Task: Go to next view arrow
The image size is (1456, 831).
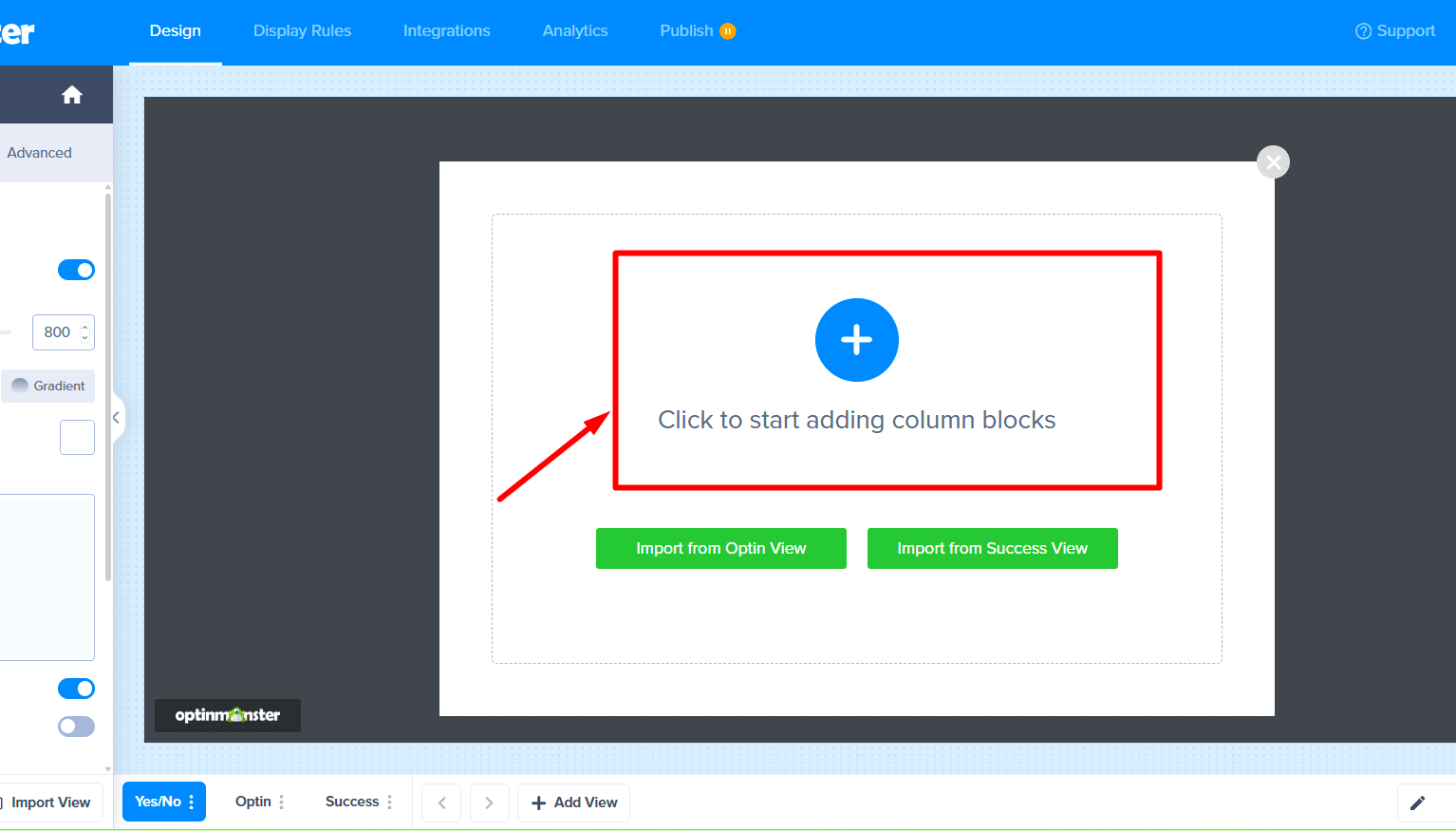Action: coord(489,803)
